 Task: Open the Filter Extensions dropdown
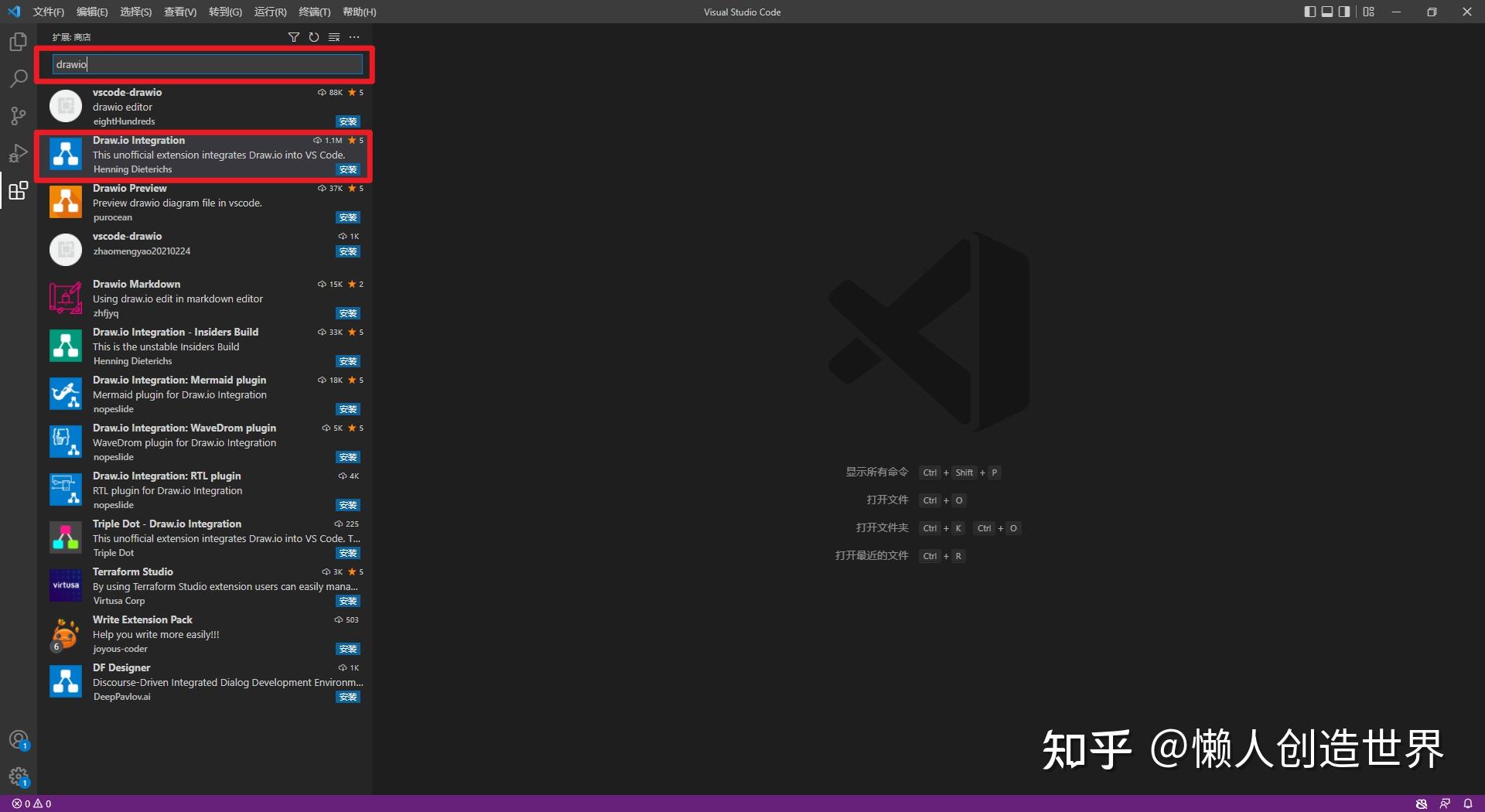(294, 36)
